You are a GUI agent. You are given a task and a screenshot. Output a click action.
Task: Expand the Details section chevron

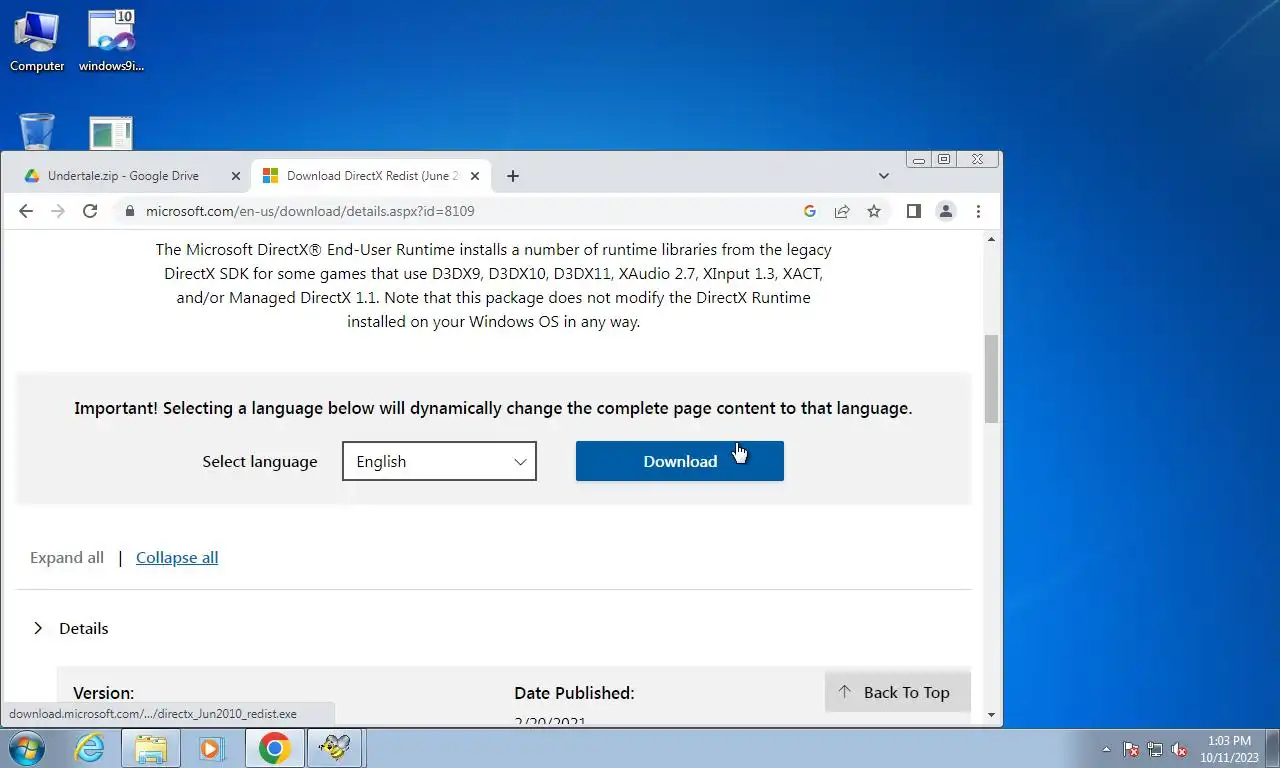[38, 628]
